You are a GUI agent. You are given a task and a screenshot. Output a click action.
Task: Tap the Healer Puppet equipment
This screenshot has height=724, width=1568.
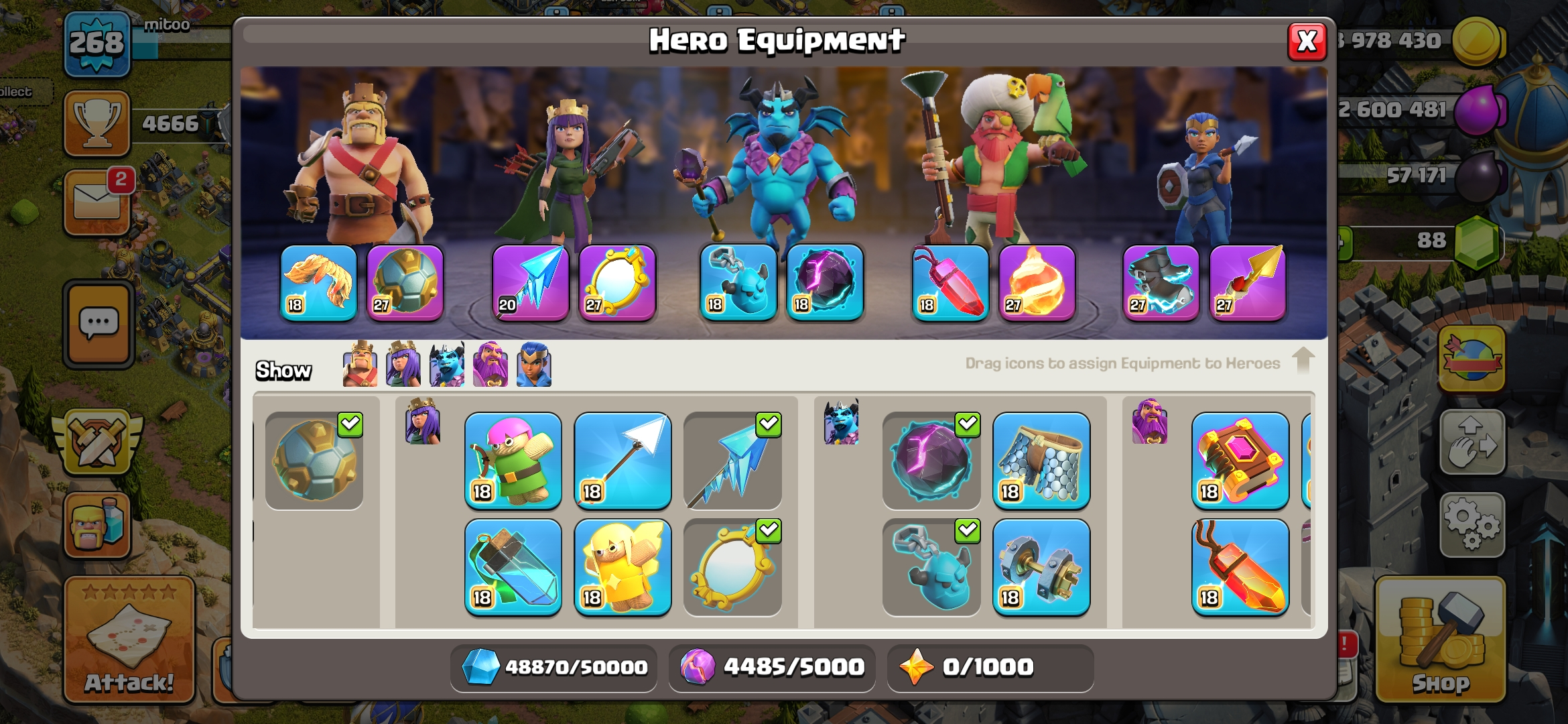623,567
